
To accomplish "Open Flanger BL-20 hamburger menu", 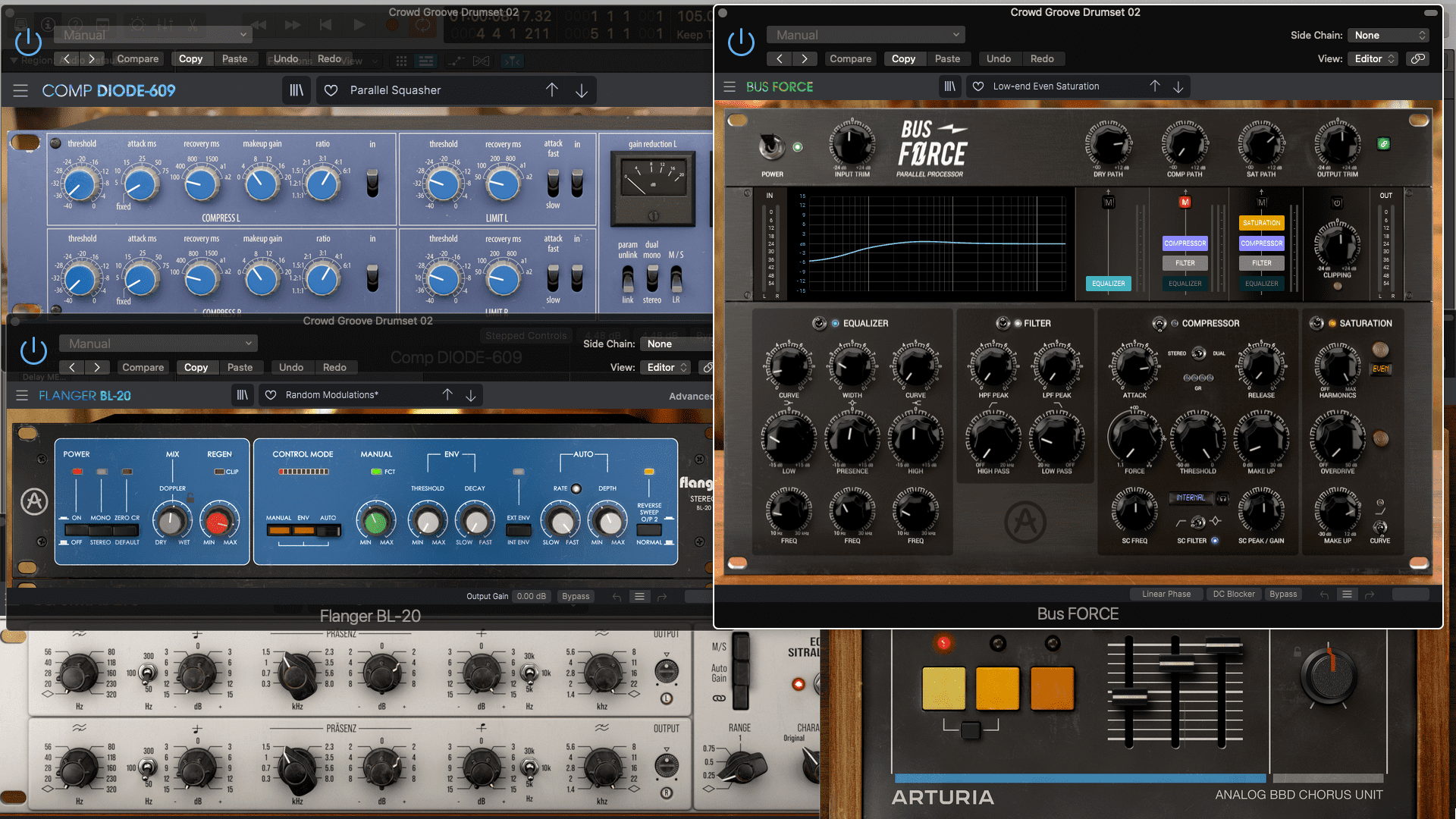I will click(x=22, y=395).
